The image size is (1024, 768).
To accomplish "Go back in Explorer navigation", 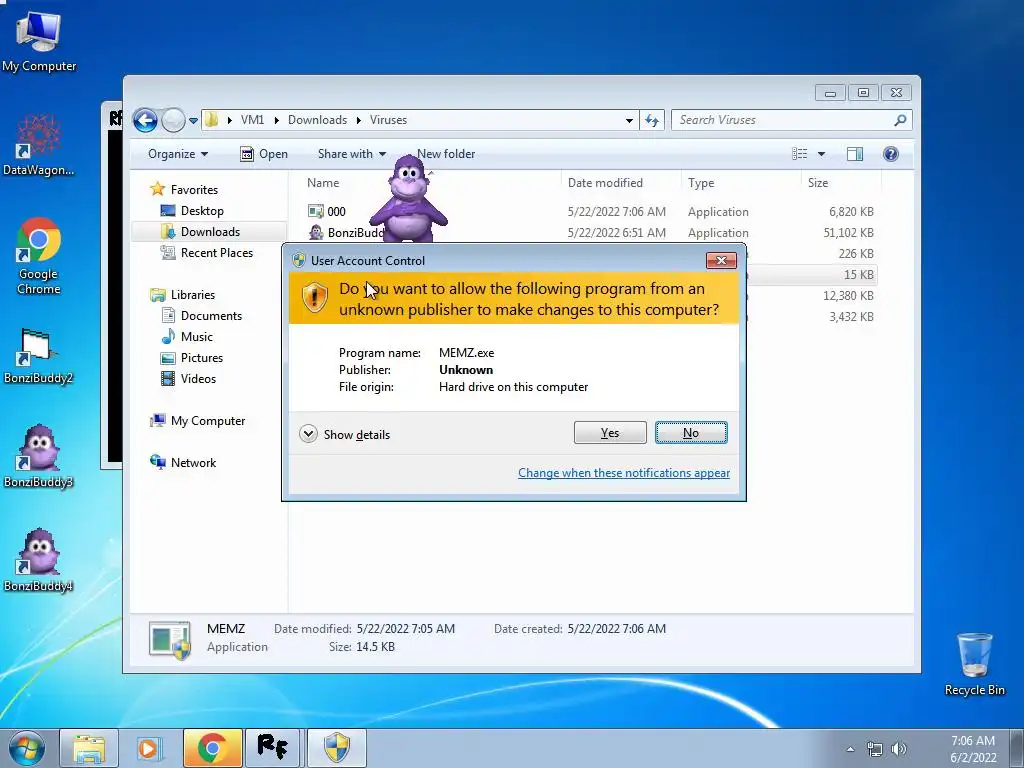I will (x=145, y=120).
